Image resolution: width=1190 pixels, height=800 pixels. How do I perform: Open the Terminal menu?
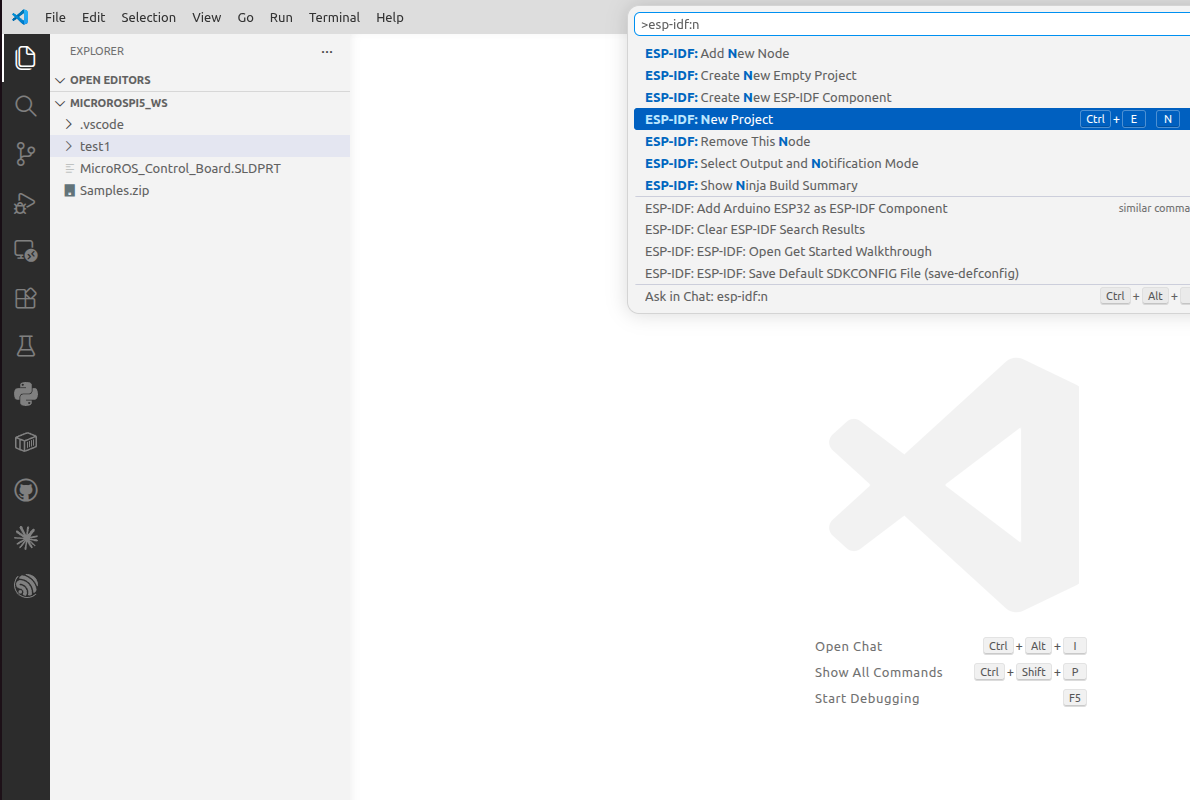coord(334,17)
